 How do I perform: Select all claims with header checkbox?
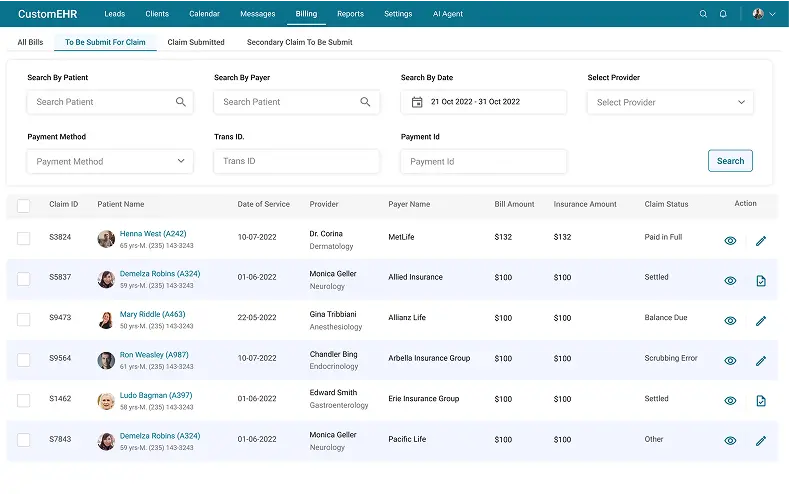point(24,205)
